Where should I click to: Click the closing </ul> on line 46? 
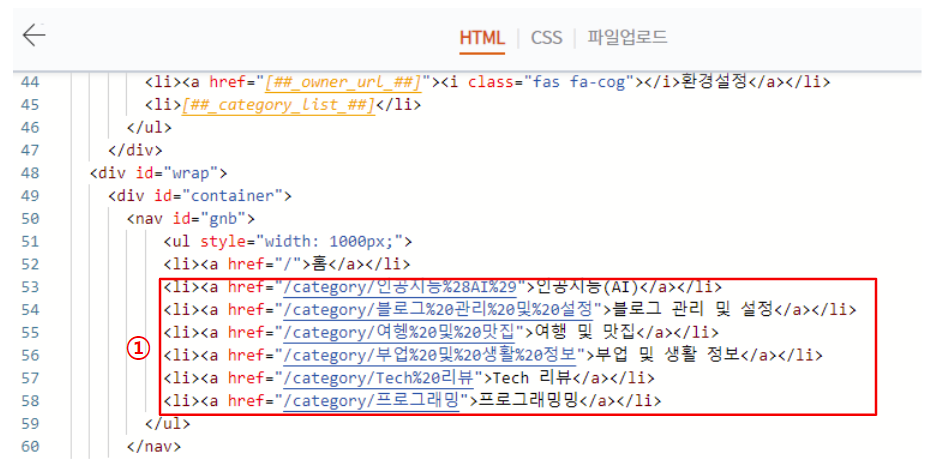pyautogui.click(x=149, y=127)
